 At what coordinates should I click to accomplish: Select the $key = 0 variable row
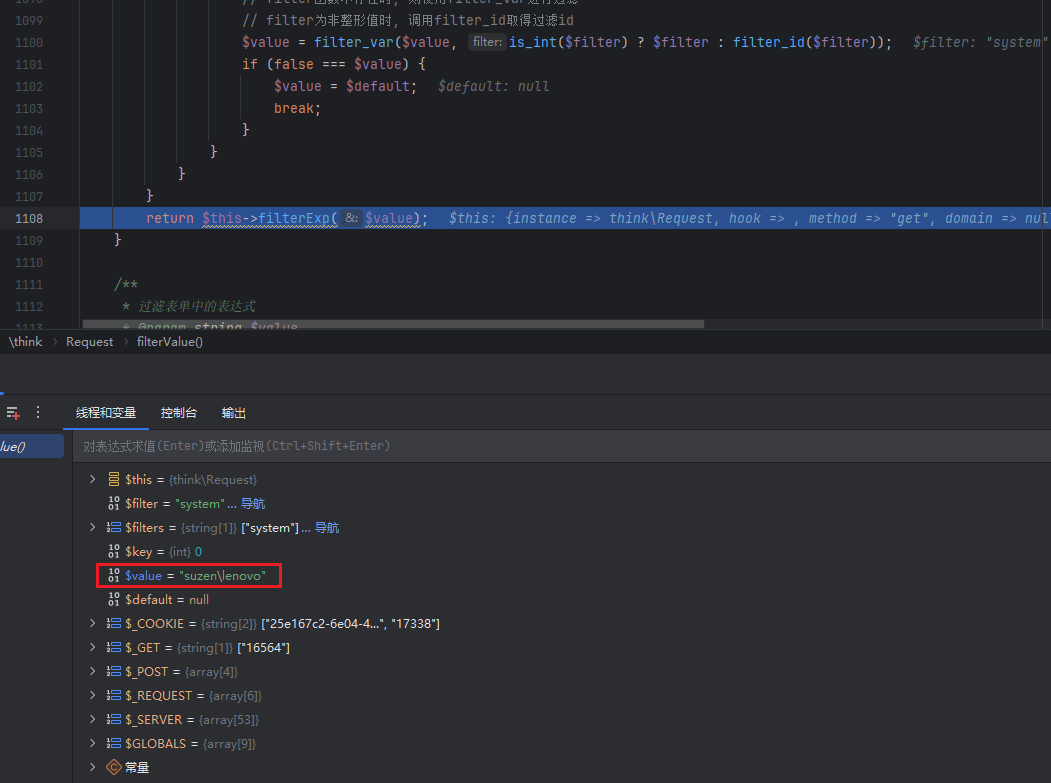pos(562,552)
